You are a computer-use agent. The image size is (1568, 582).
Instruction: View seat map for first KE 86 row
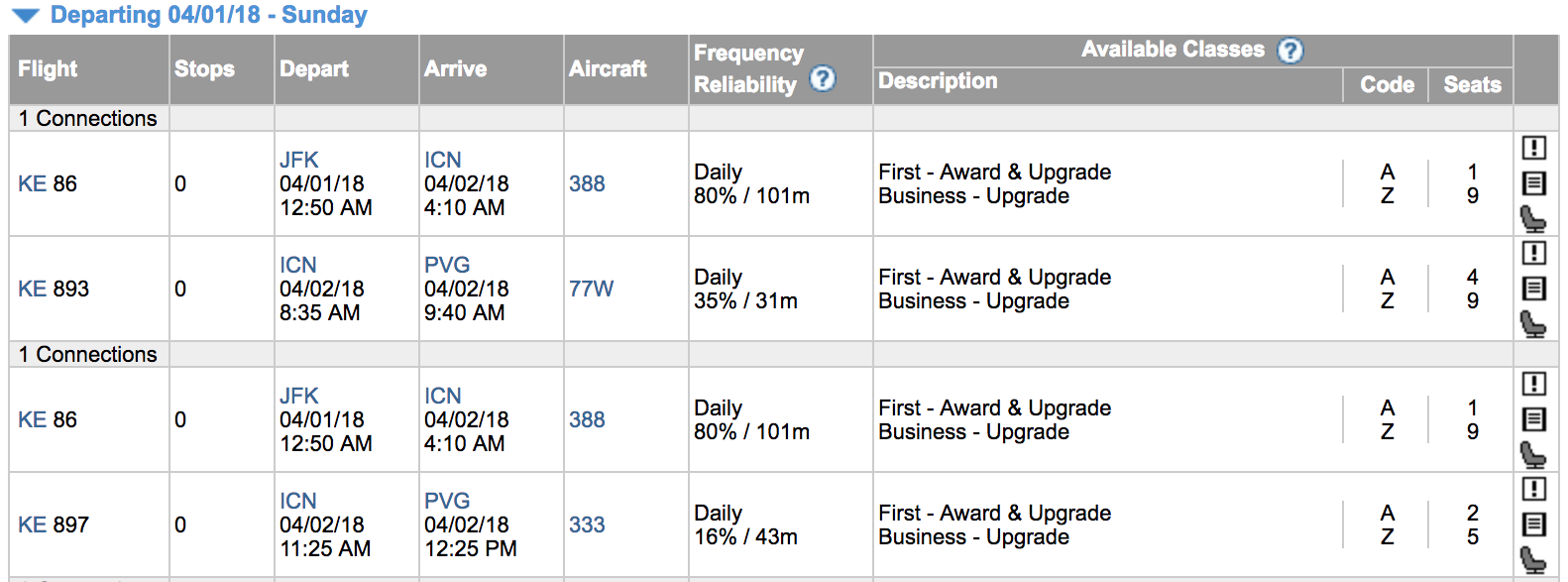[1533, 218]
